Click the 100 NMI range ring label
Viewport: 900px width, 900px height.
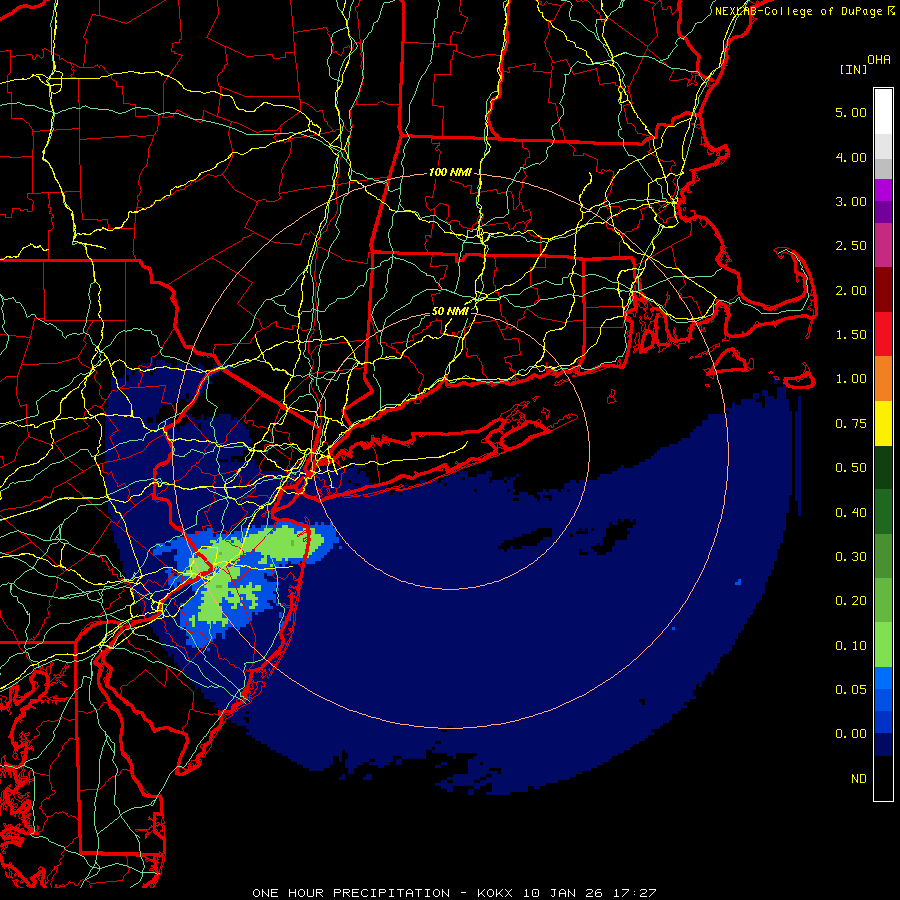coord(450,172)
